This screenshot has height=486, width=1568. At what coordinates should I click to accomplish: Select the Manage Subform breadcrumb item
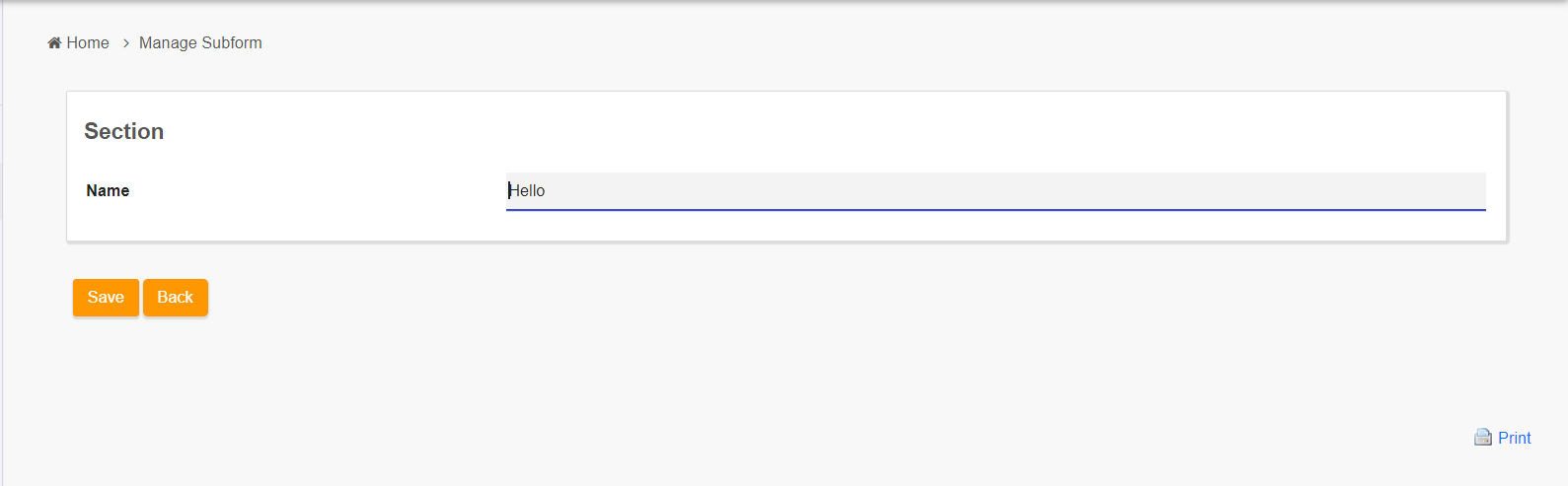200,43
